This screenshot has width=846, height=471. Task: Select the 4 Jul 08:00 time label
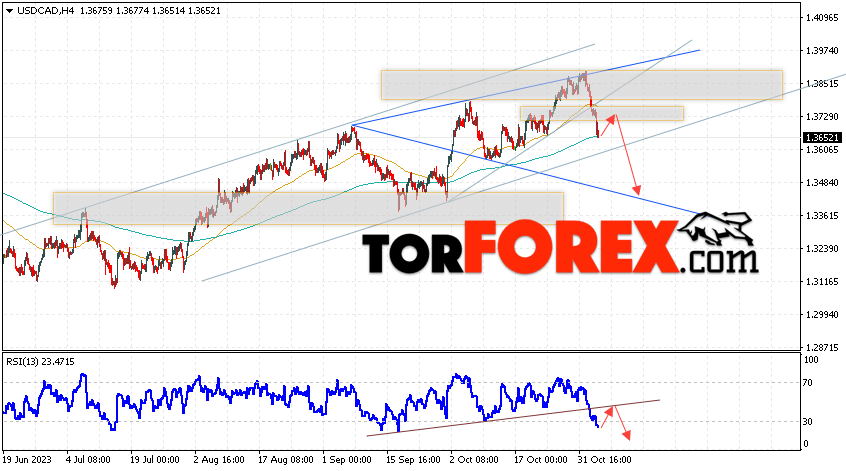tap(88, 460)
